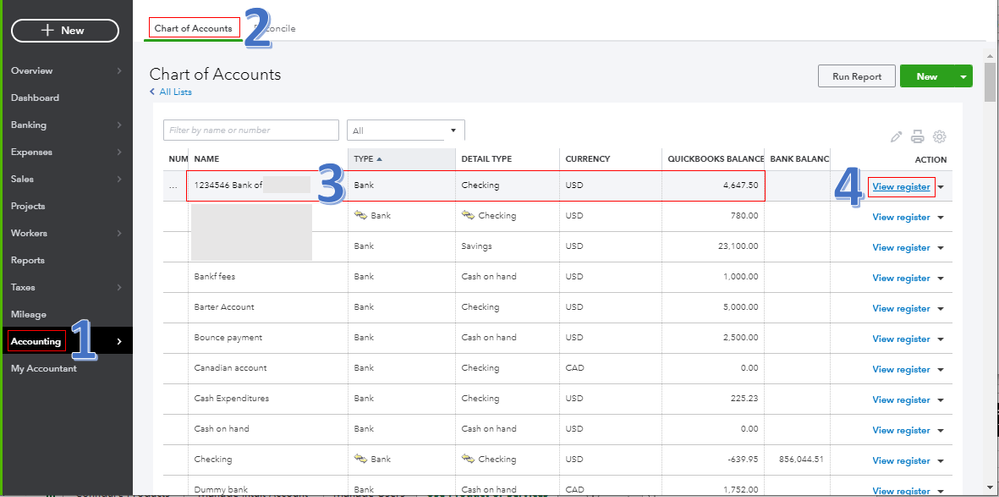
Task: Sort the table by the TYPE column
Action: coord(368,159)
